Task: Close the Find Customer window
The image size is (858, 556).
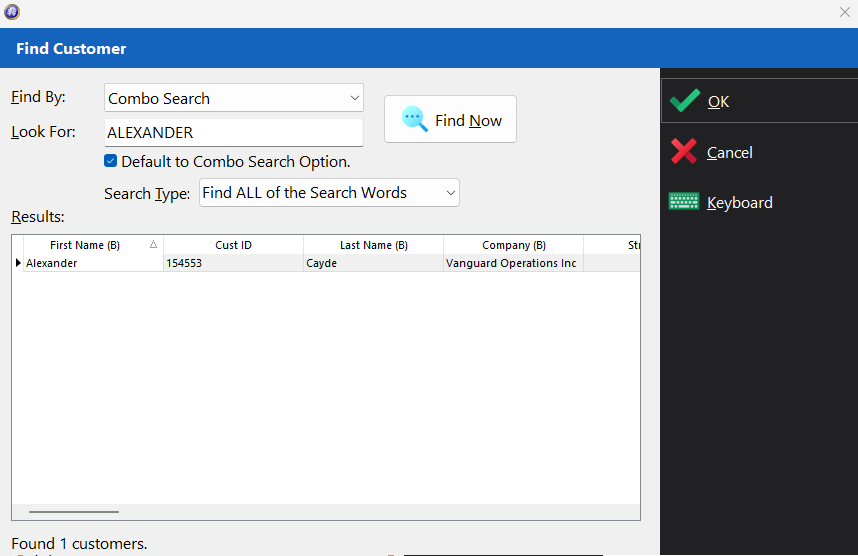Action: tap(844, 12)
